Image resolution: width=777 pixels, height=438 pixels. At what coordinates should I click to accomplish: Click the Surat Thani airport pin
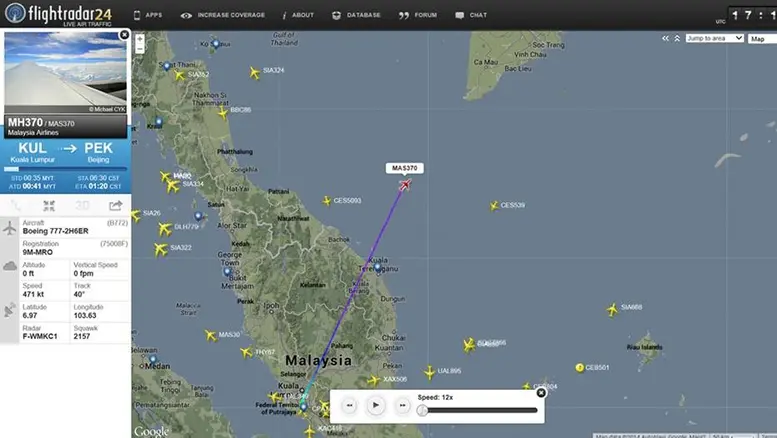167,66
